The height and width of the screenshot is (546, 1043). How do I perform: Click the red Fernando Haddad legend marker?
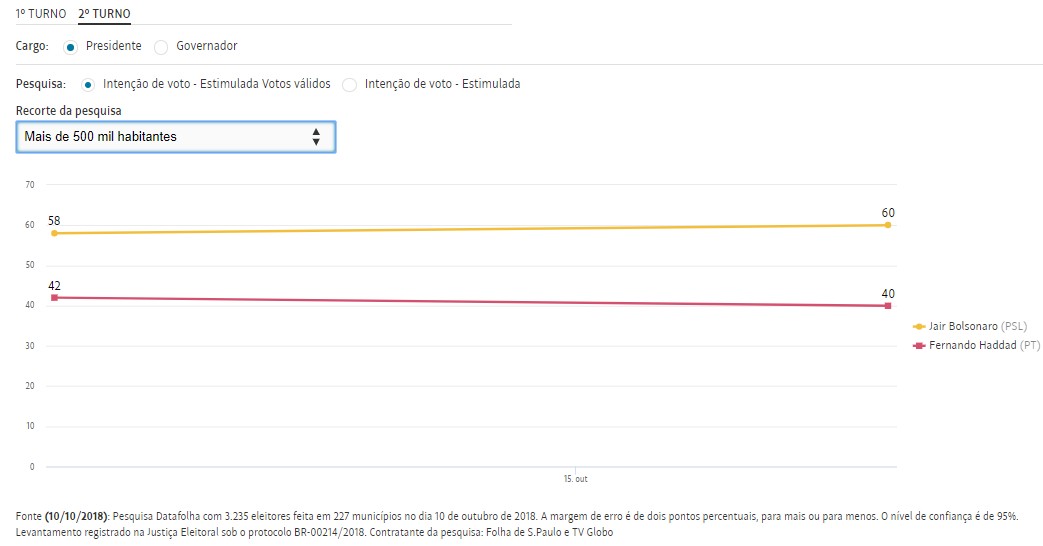919,345
